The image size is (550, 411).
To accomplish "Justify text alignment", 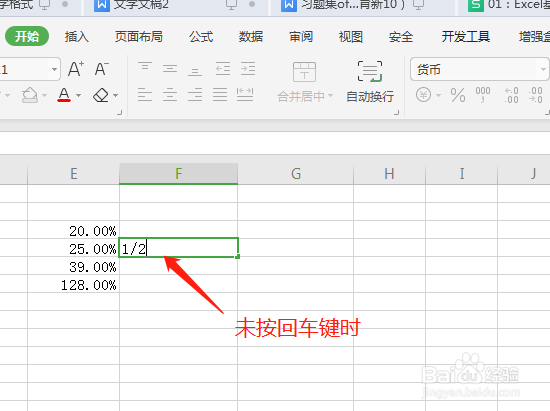I will click(220, 95).
